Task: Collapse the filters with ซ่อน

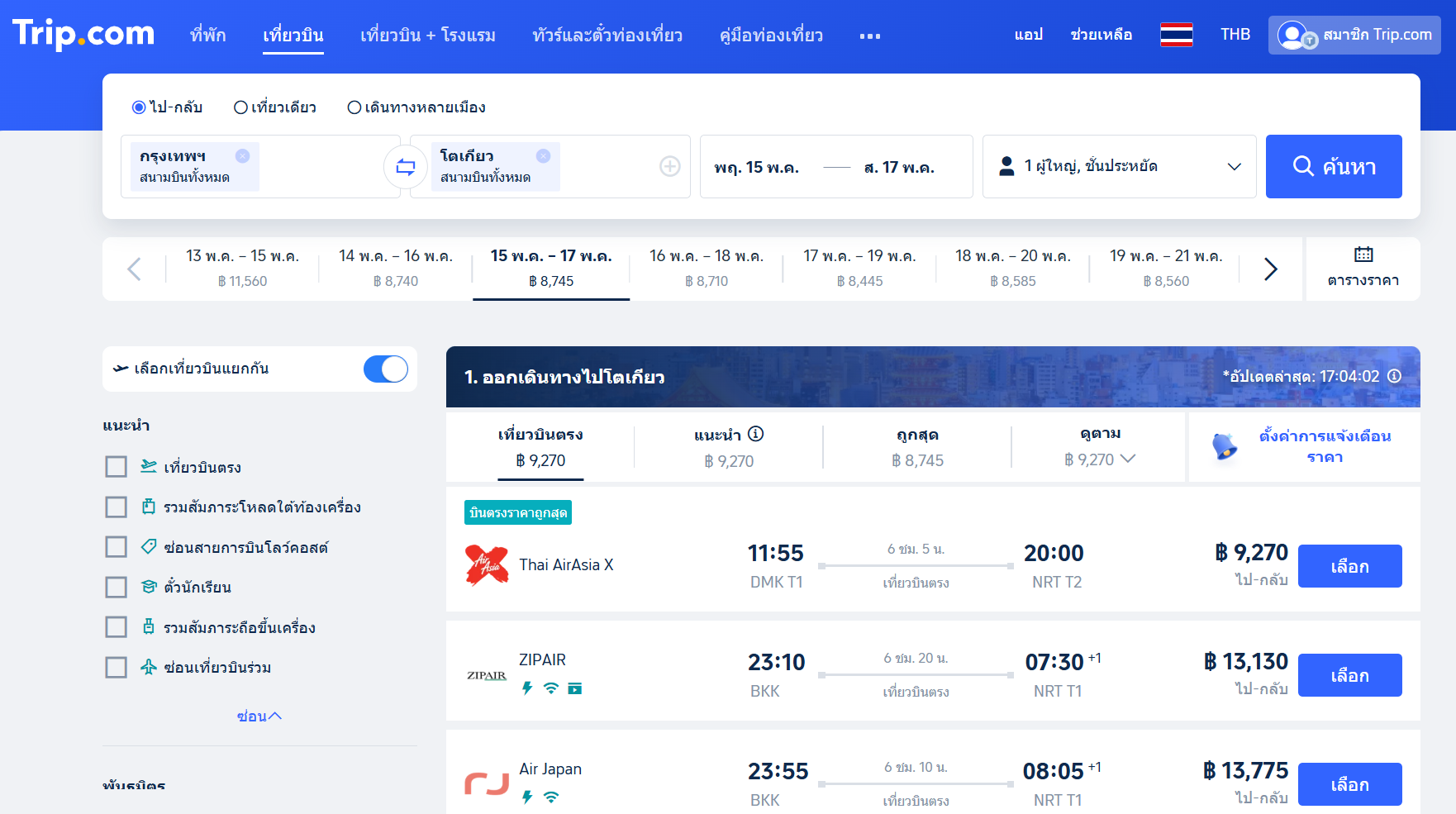Action: point(259,716)
